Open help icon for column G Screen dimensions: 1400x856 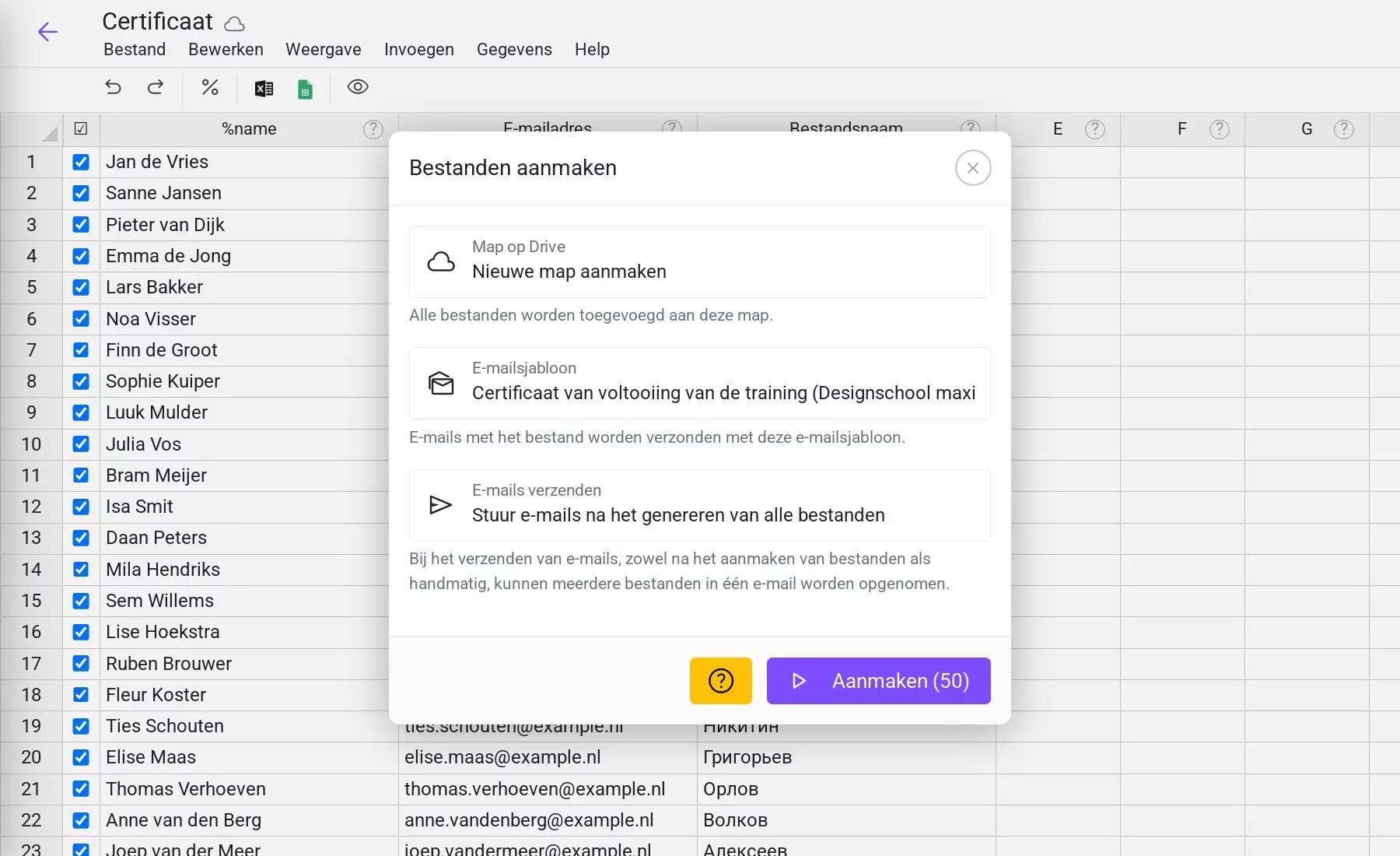point(1344,129)
